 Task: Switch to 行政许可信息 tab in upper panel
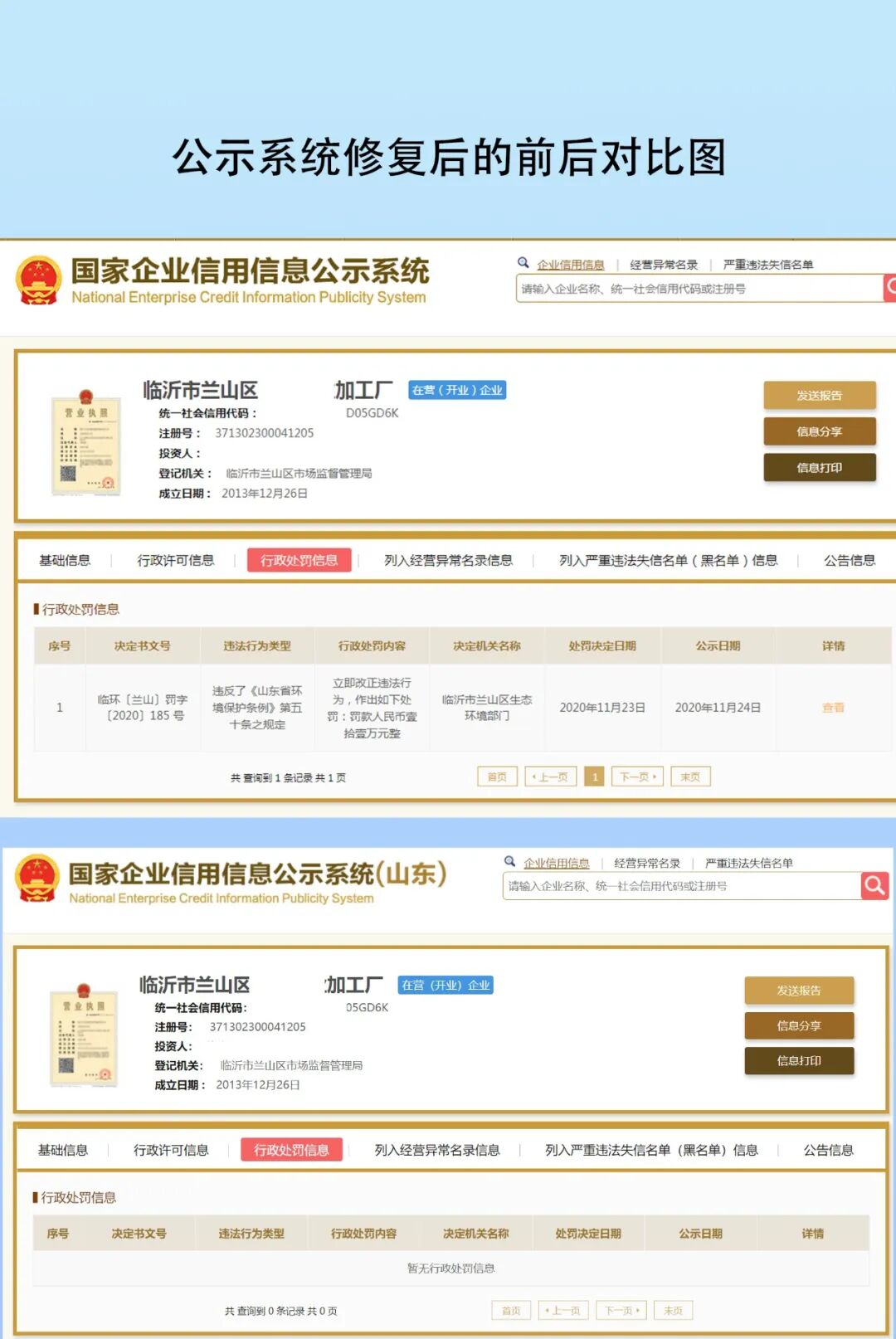pyautogui.click(x=176, y=561)
